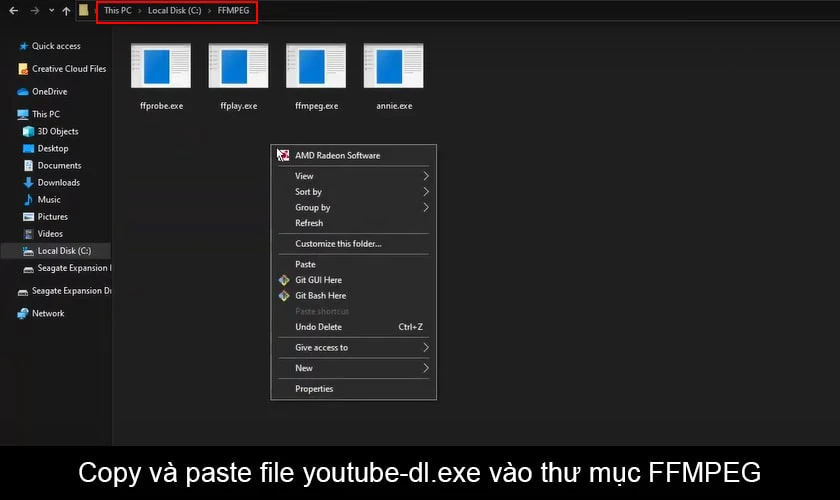This screenshot has height=500, width=840.
Task: Open AMD Radeon Software from context menu
Action: point(354,155)
